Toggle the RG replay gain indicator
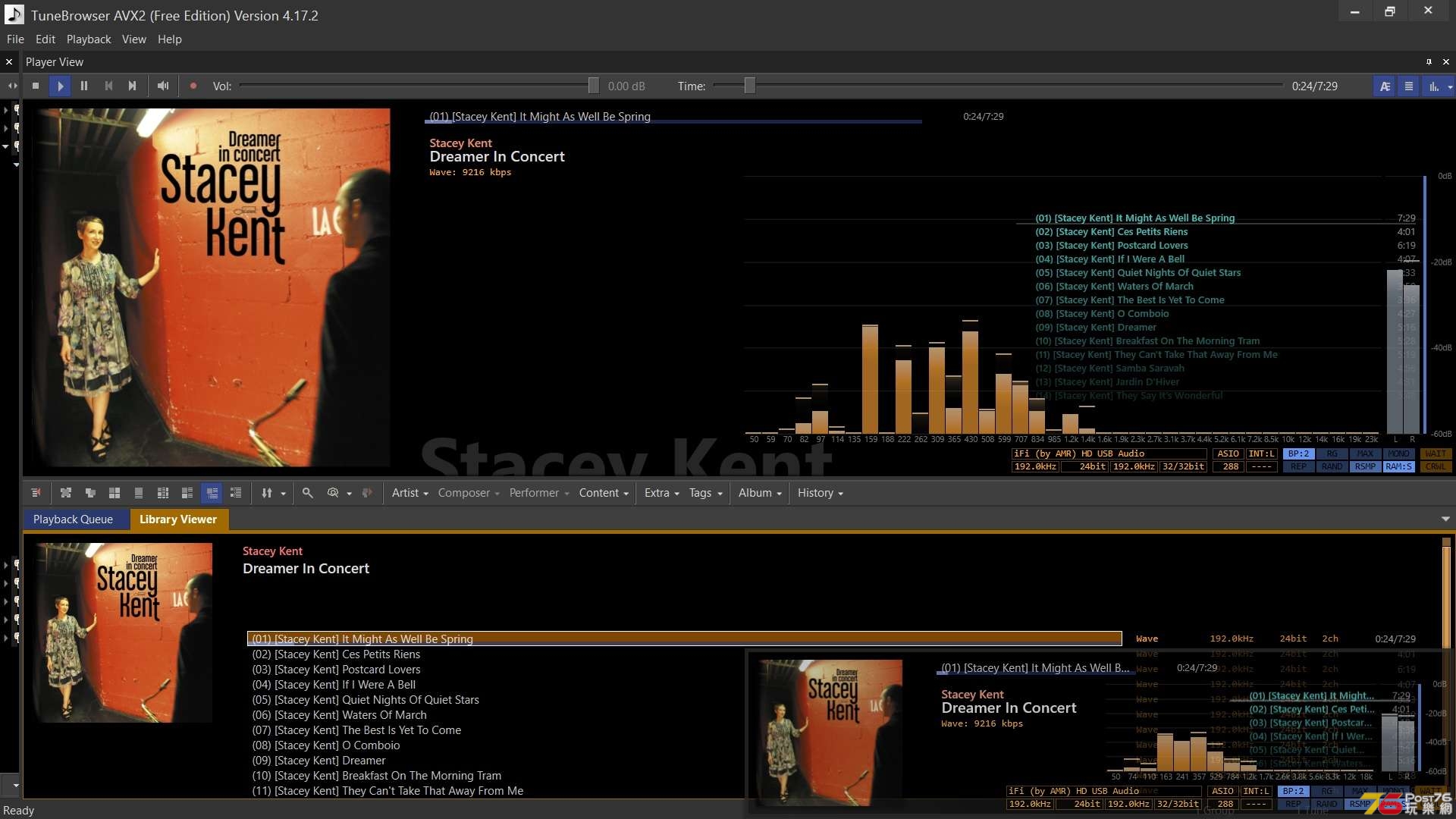The height and width of the screenshot is (819, 1456). [x=1332, y=454]
